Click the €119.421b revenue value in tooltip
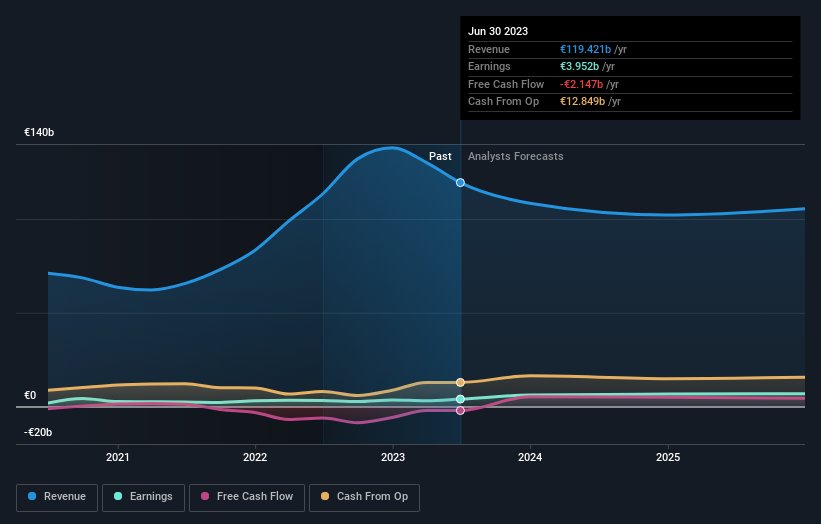This screenshot has height=524, width=821. click(585, 49)
